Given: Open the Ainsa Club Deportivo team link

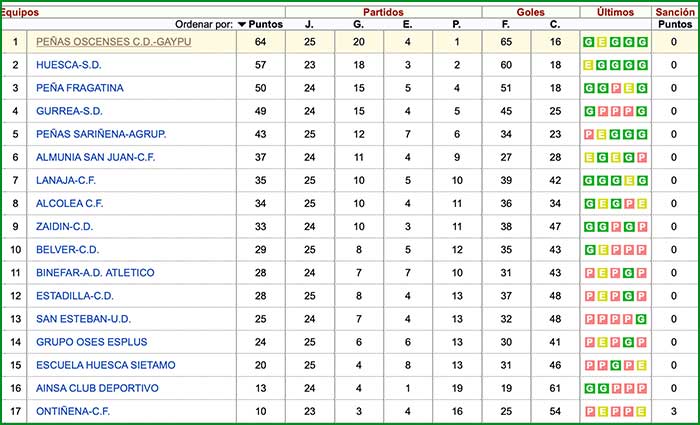Looking at the screenshot, I should [x=97, y=388].
